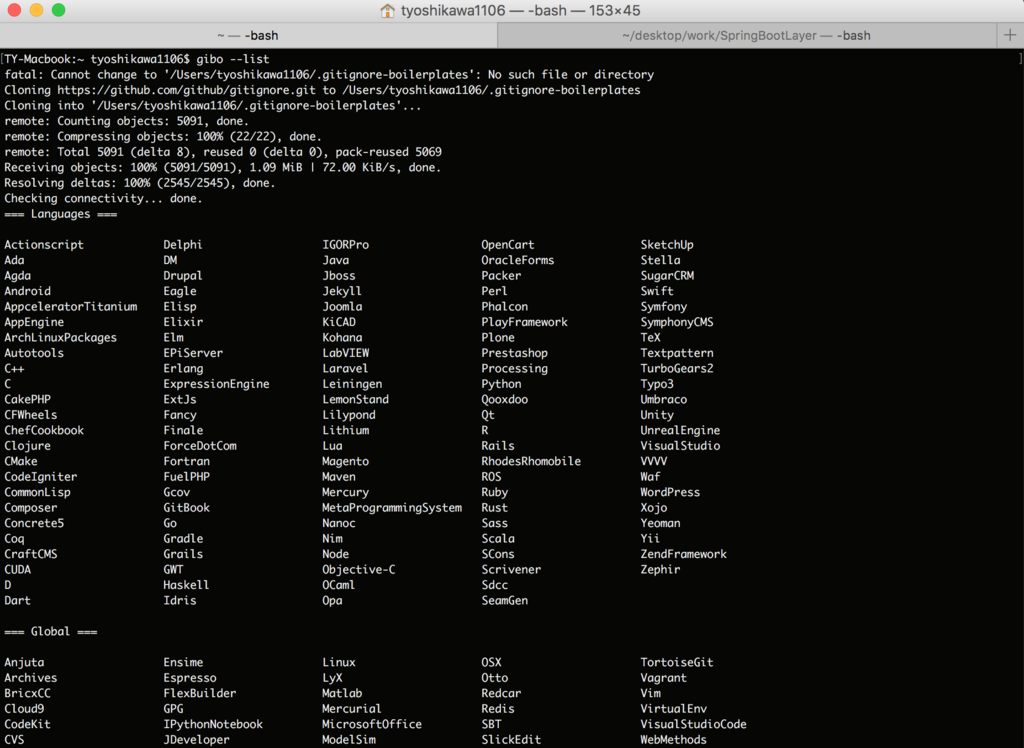Click 'Anjuta' in the Global list
Viewport: 1024px width, 748px height.
pyautogui.click(x=24, y=662)
